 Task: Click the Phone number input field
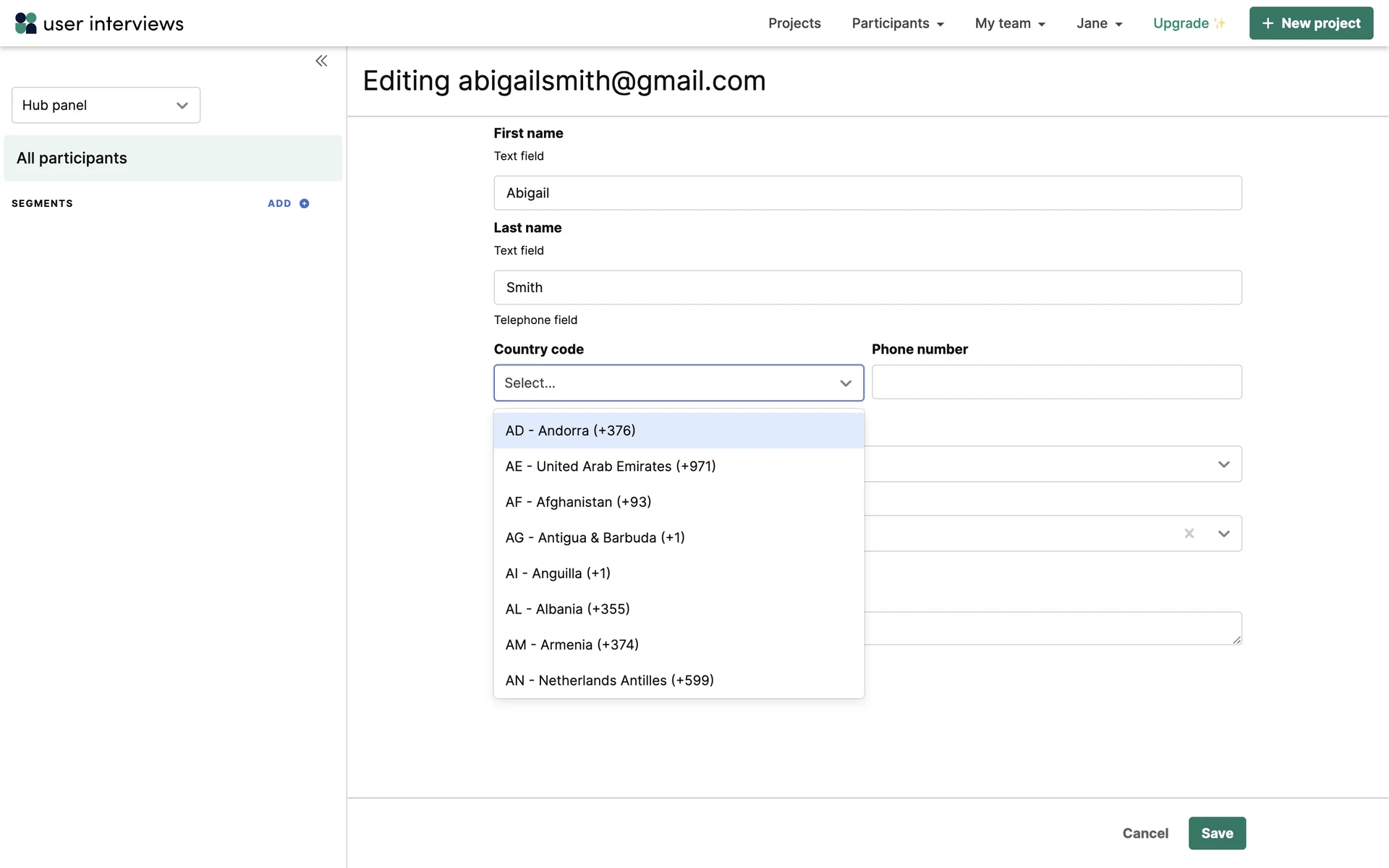[1055, 383]
